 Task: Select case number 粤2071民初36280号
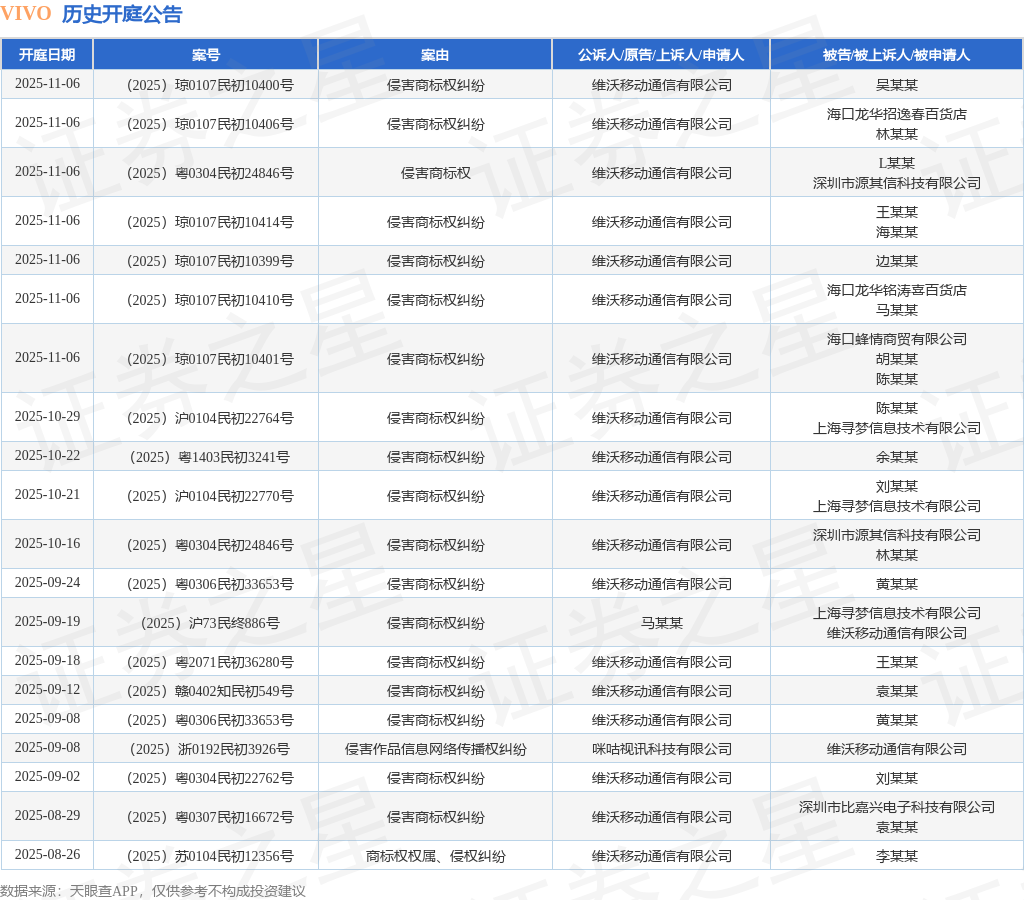tap(210, 662)
